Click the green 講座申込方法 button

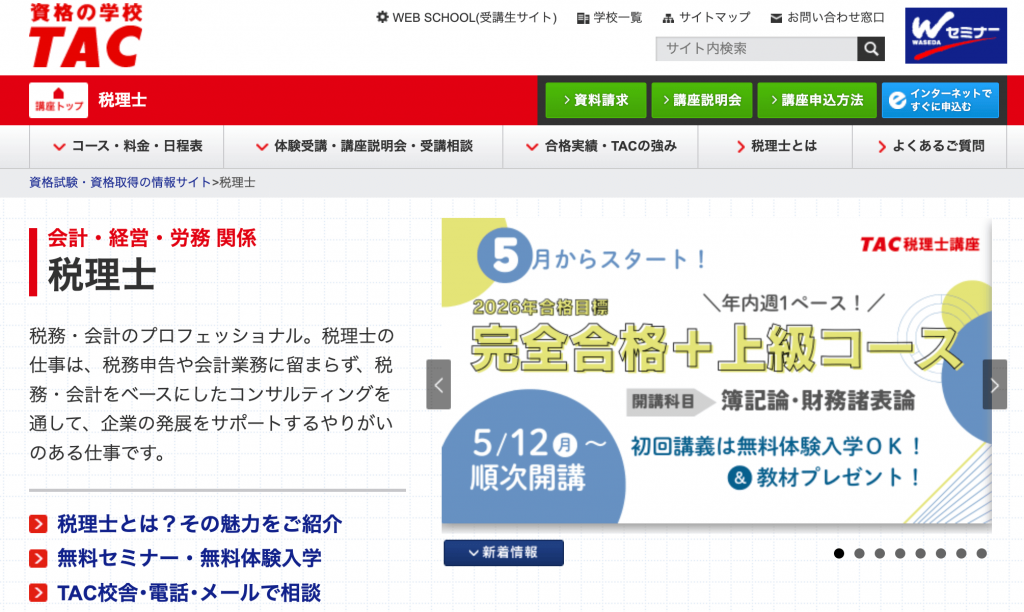817,100
